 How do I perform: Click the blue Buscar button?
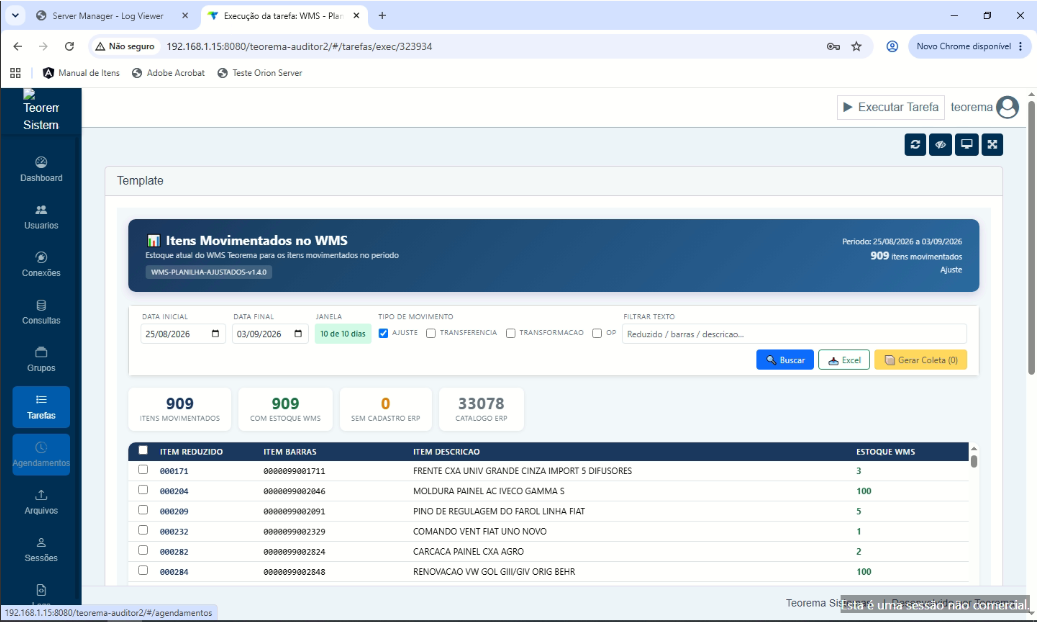click(x=785, y=360)
